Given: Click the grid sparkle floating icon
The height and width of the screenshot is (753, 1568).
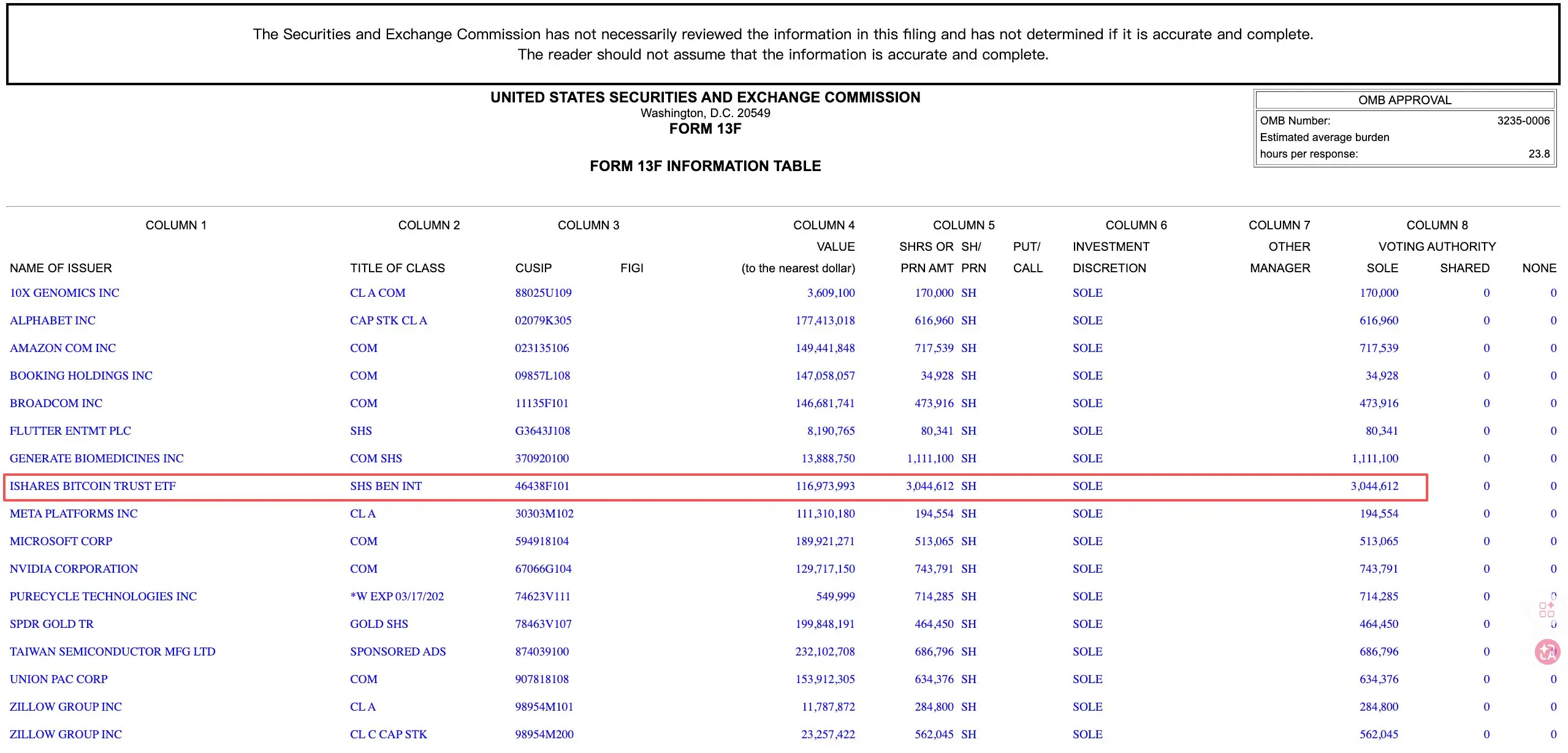Looking at the screenshot, I should (1547, 610).
